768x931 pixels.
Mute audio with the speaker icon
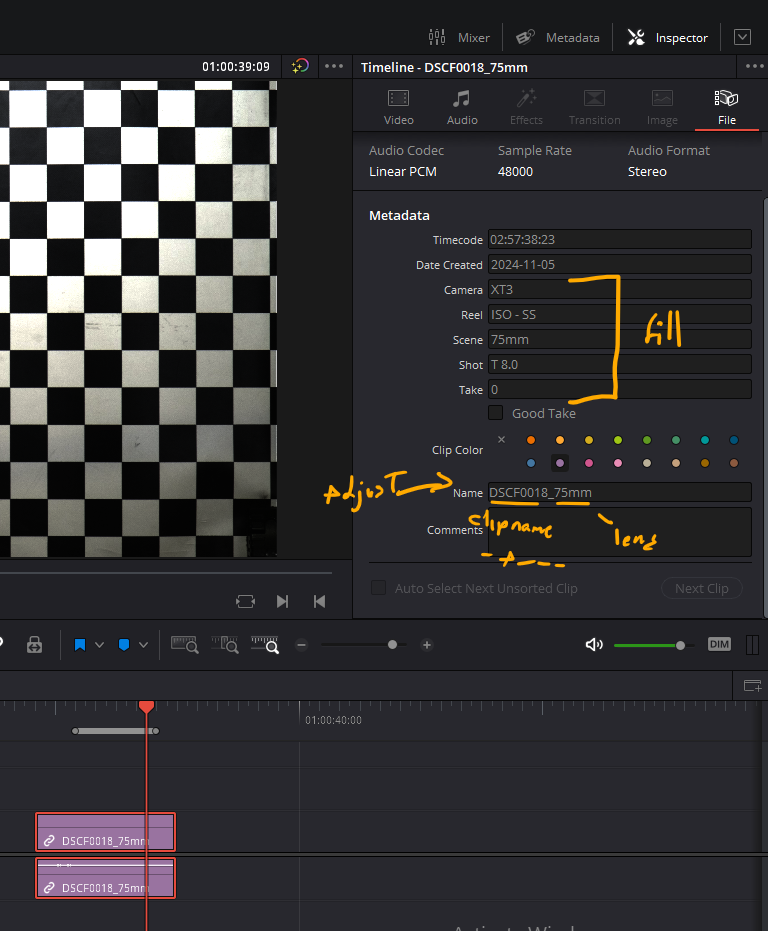click(593, 645)
